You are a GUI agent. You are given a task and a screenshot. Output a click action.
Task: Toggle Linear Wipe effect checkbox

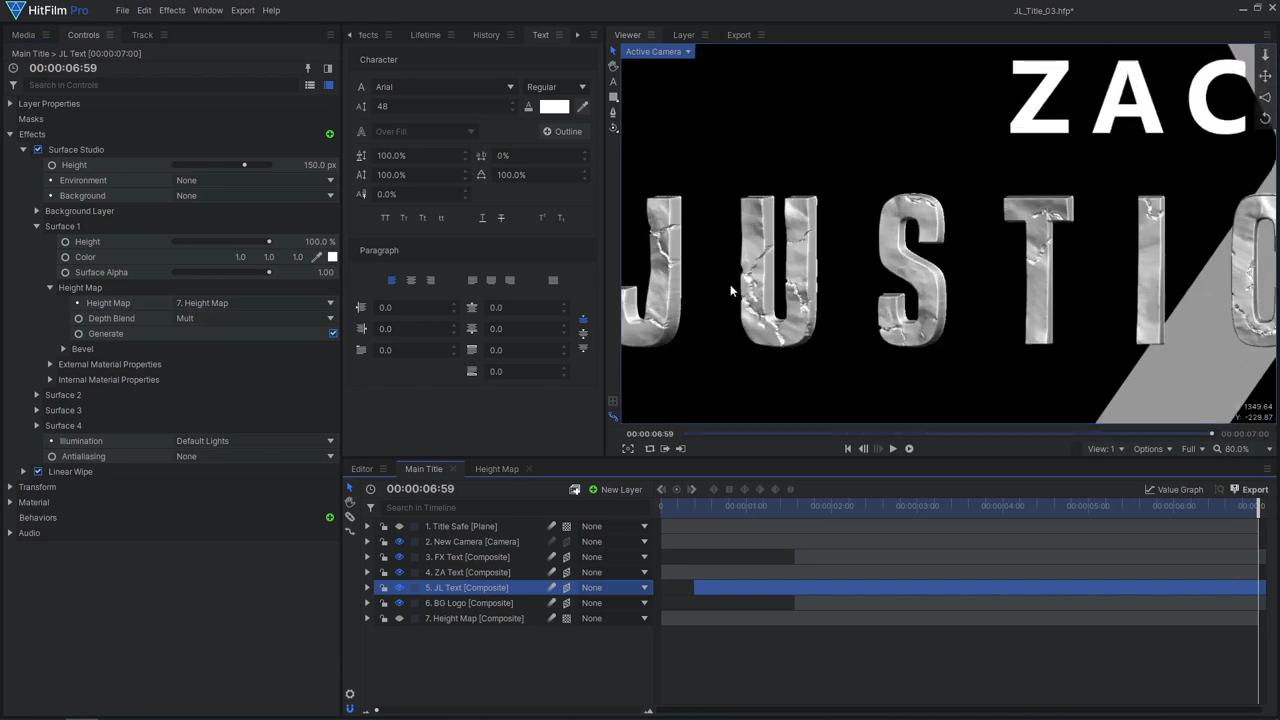coord(38,472)
